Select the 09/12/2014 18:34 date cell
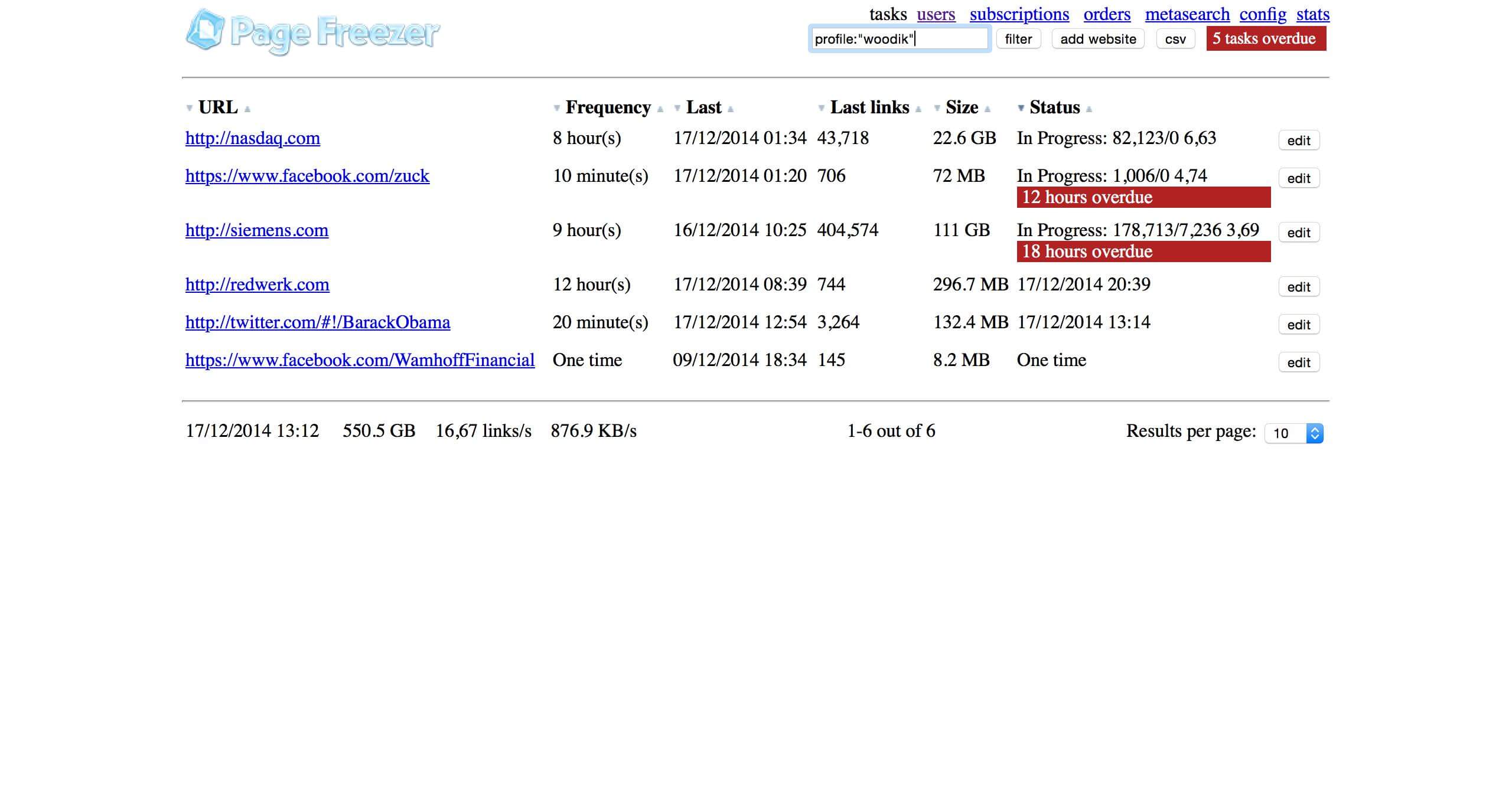Image resolution: width=1512 pixels, height=797 pixels. coord(739,360)
